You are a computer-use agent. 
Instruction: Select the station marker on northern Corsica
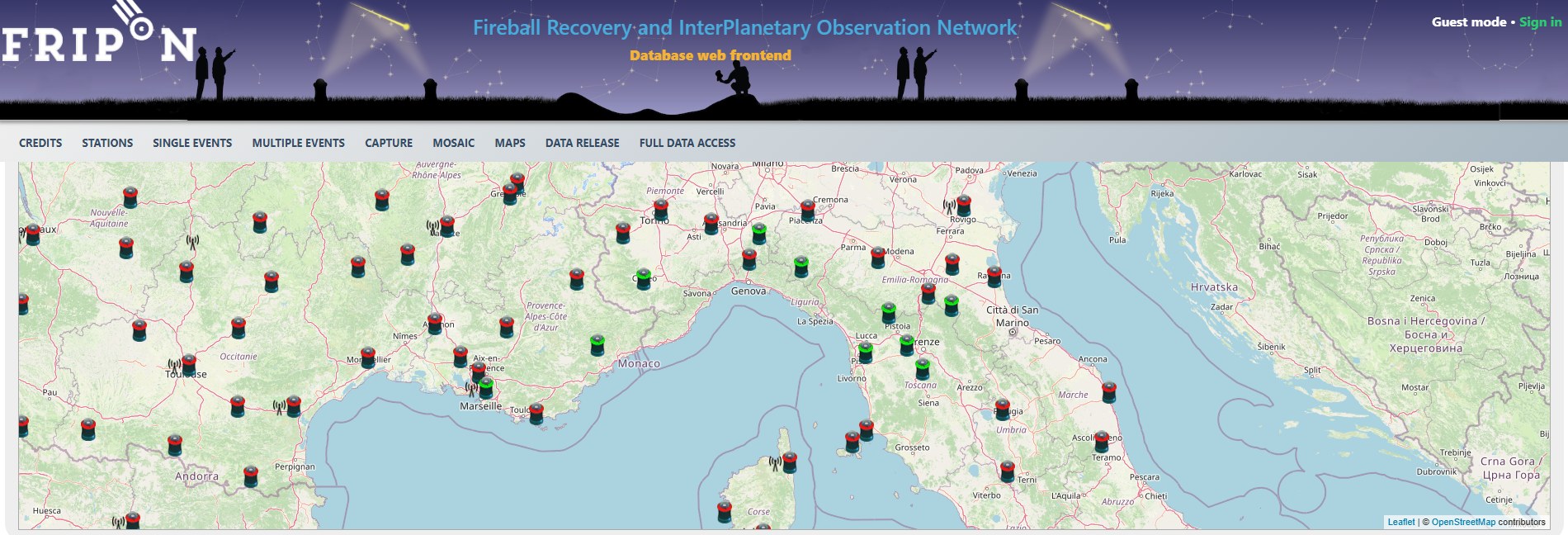click(x=790, y=462)
